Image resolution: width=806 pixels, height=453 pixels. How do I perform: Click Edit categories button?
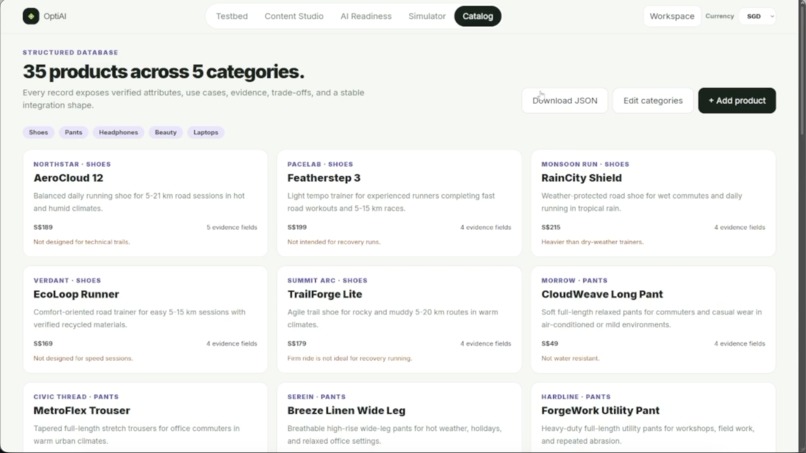pyautogui.click(x=653, y=100)
